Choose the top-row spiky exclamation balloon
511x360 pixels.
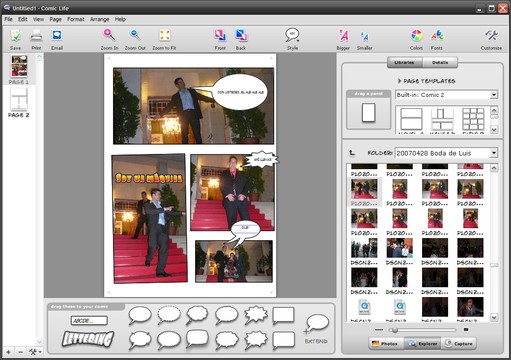point(255,315)
